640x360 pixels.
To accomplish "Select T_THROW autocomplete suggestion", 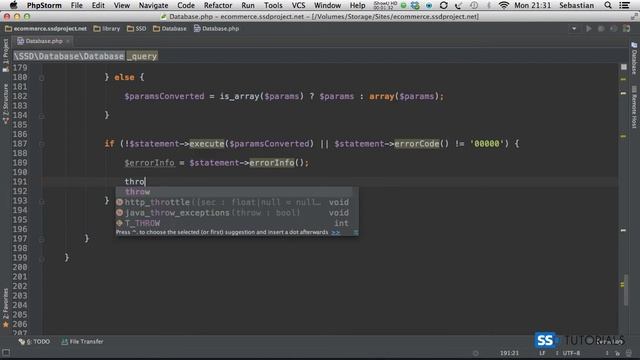I will 233,223.
